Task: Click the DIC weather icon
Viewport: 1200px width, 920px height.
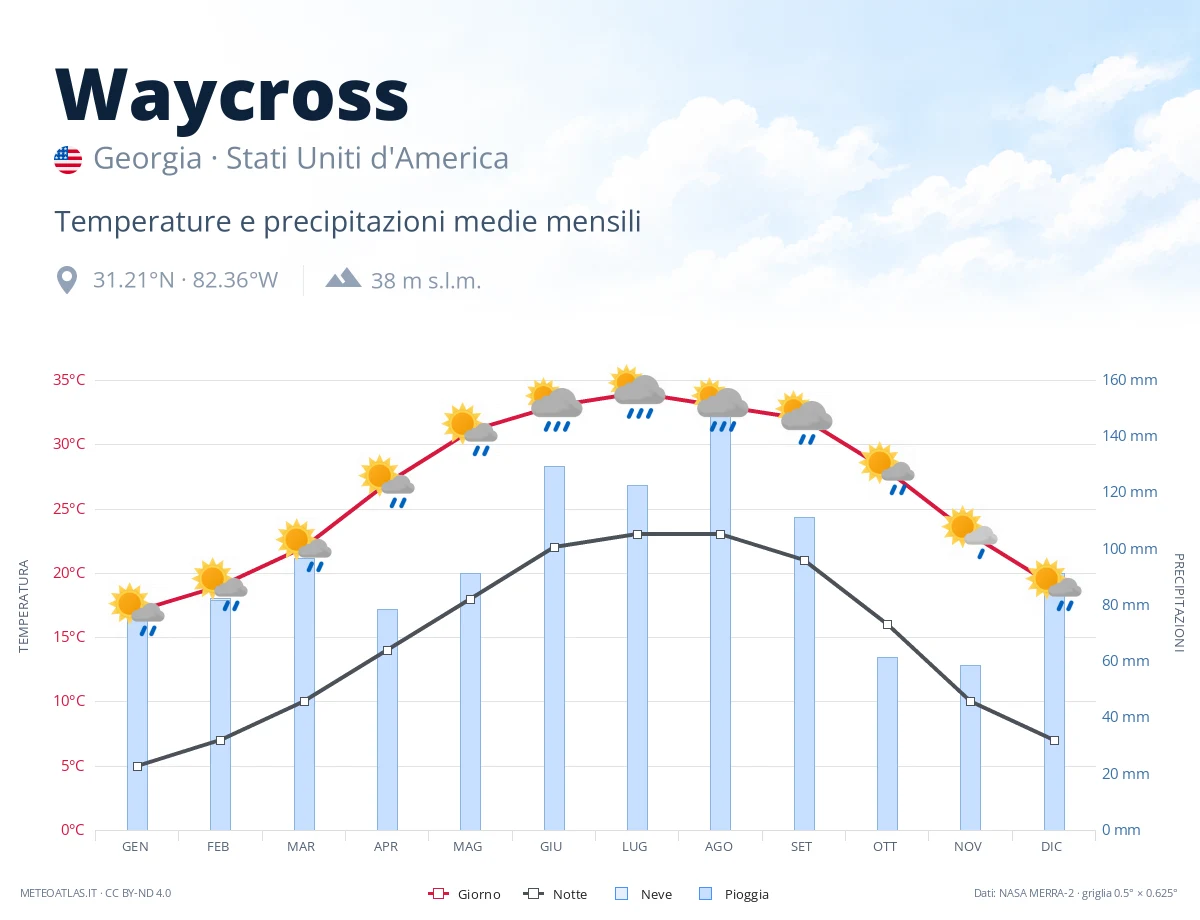Action: click(1054, 584)
